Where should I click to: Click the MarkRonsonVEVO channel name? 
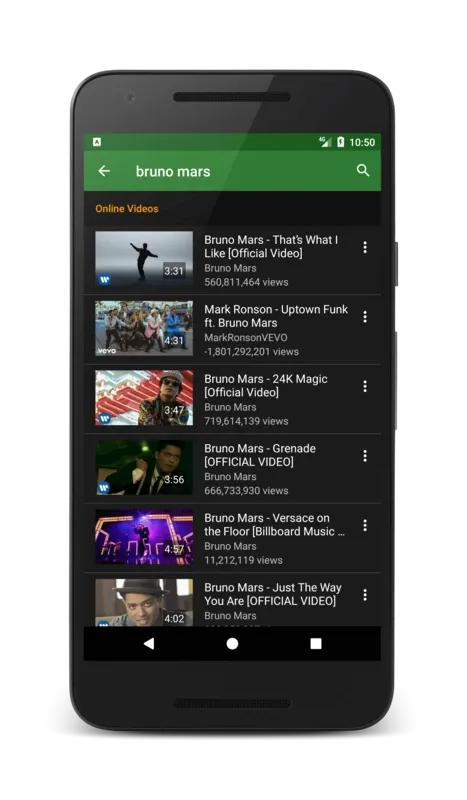click(245, 337)
